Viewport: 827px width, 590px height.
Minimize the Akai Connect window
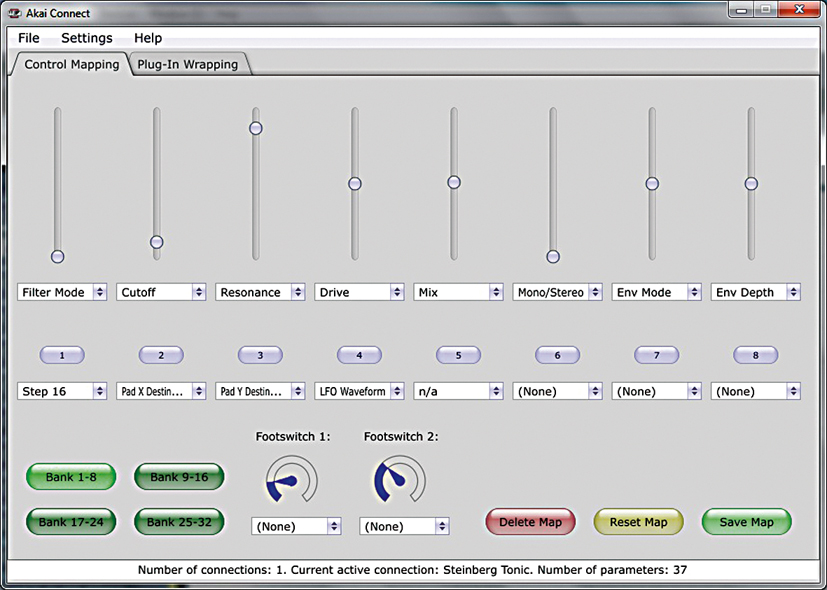coord(742,9)
